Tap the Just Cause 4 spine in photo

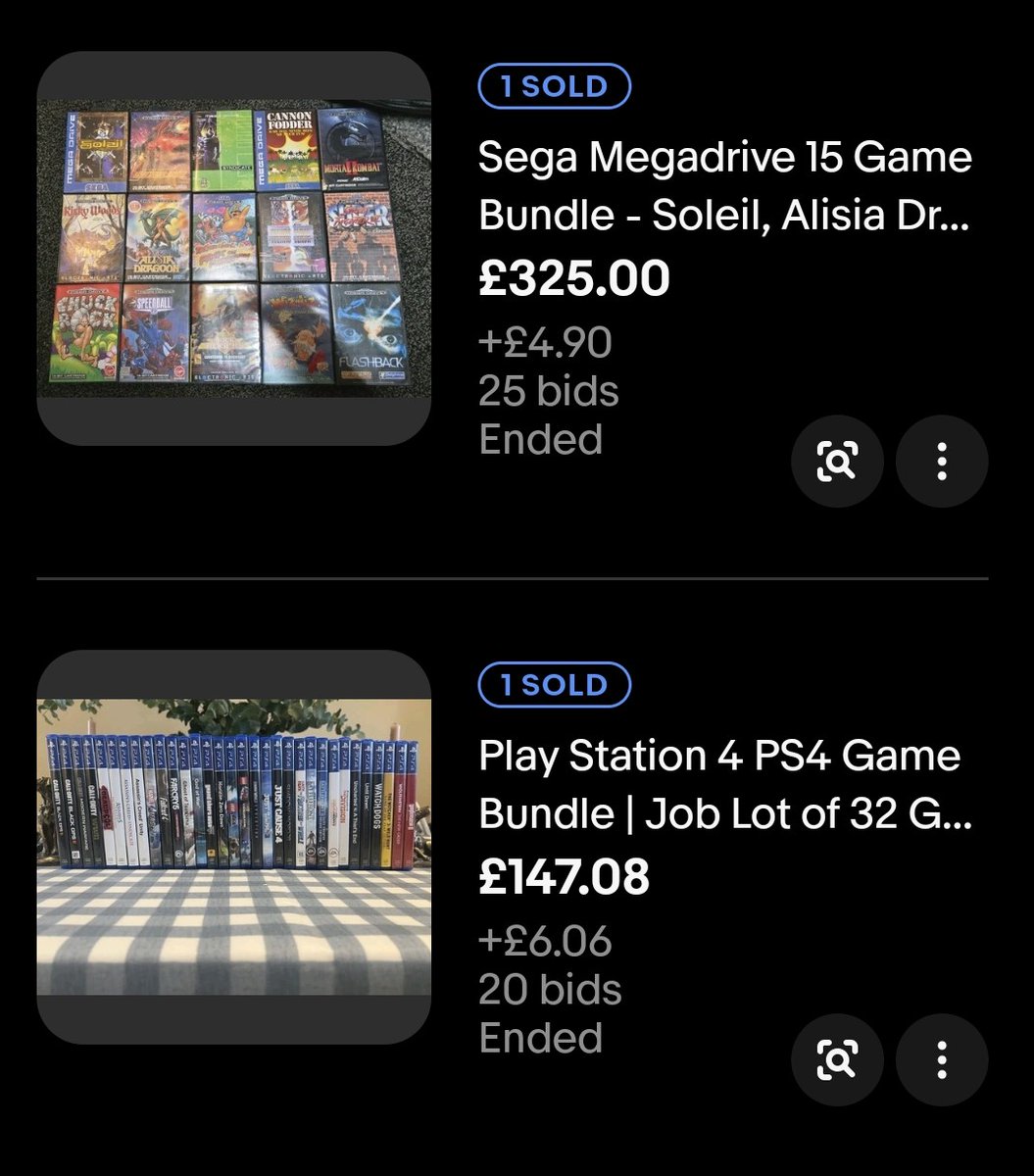point(276,804)
